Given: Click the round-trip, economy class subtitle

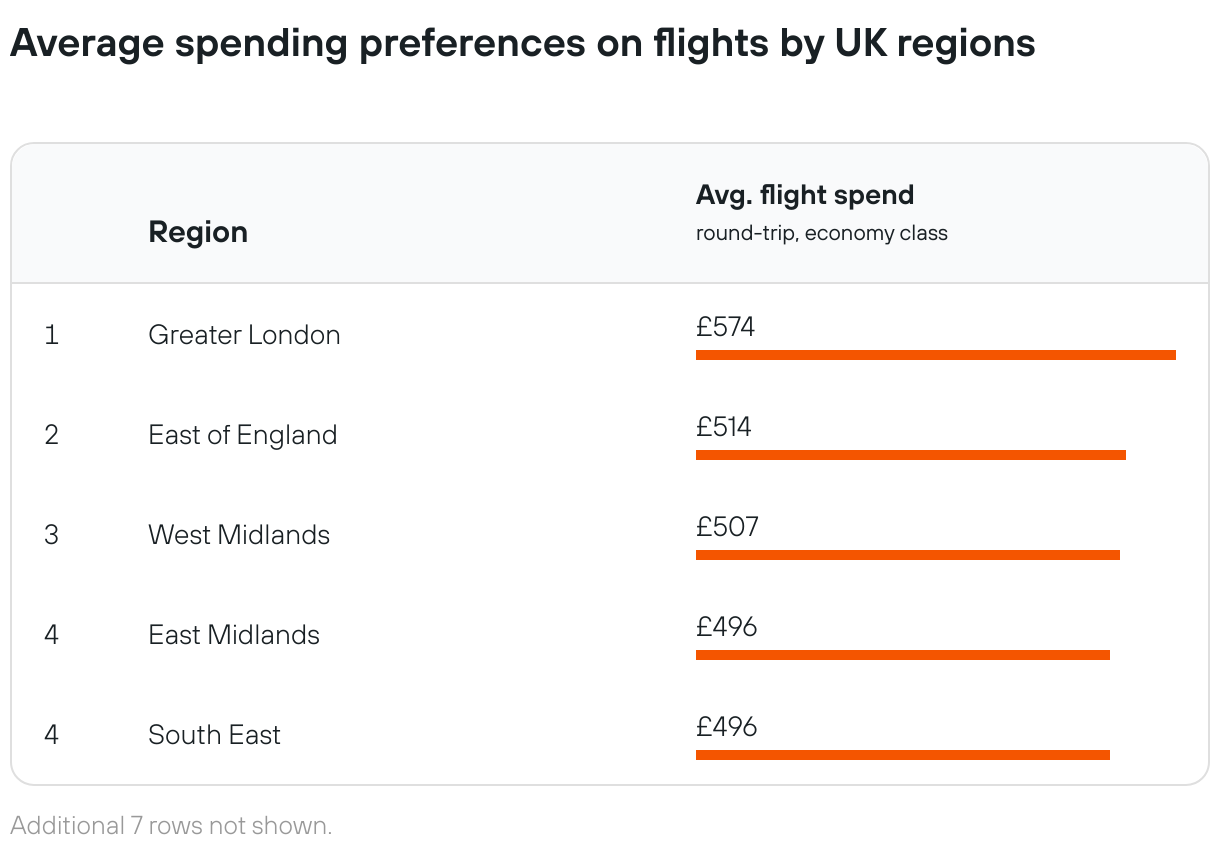Looking at the screenshot, I should coord(821,234).
